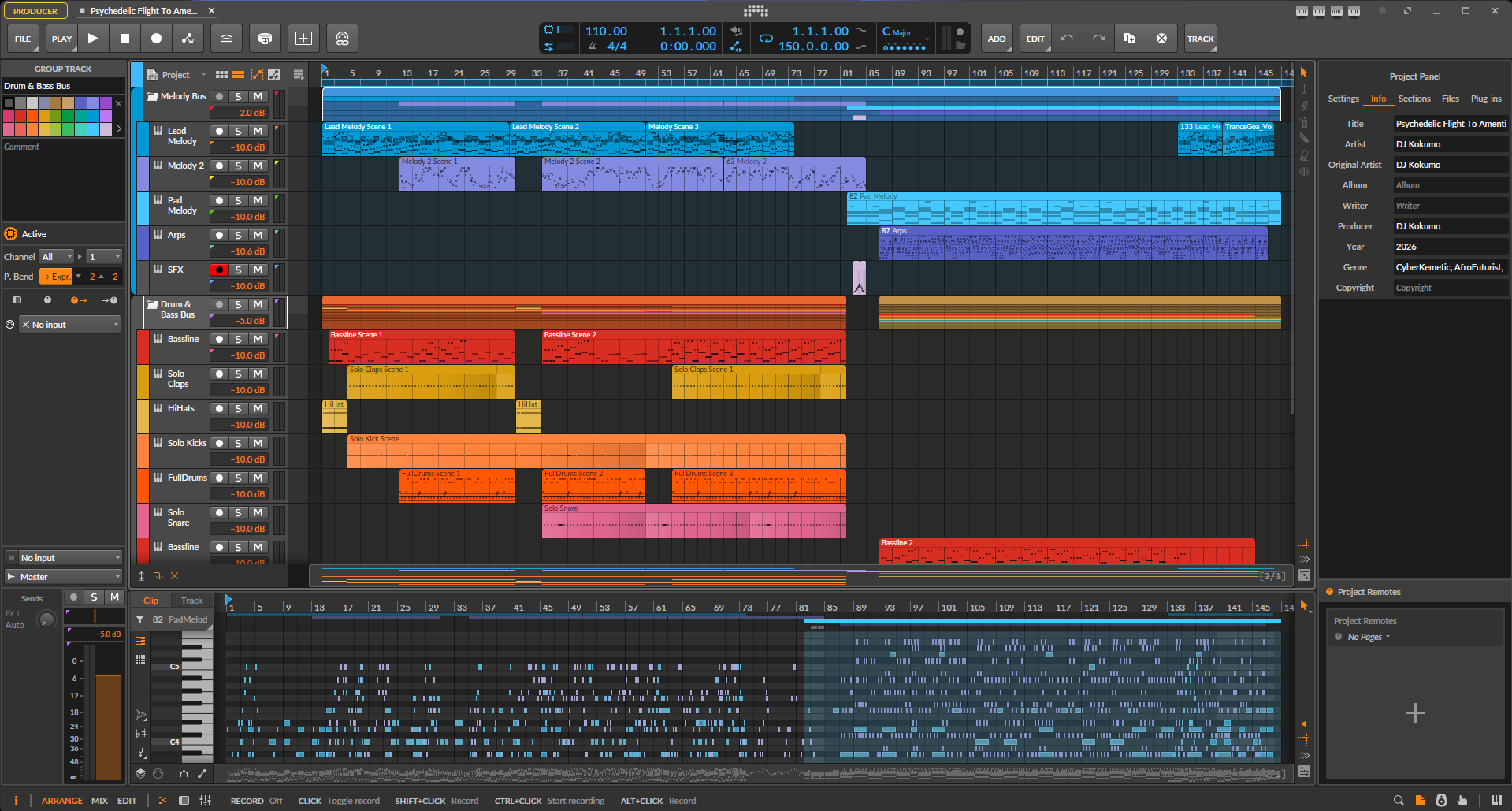The height and width of the screenshot is (811, 1512).
Task: Open the FILE menu
Action: tap(23, 38)
